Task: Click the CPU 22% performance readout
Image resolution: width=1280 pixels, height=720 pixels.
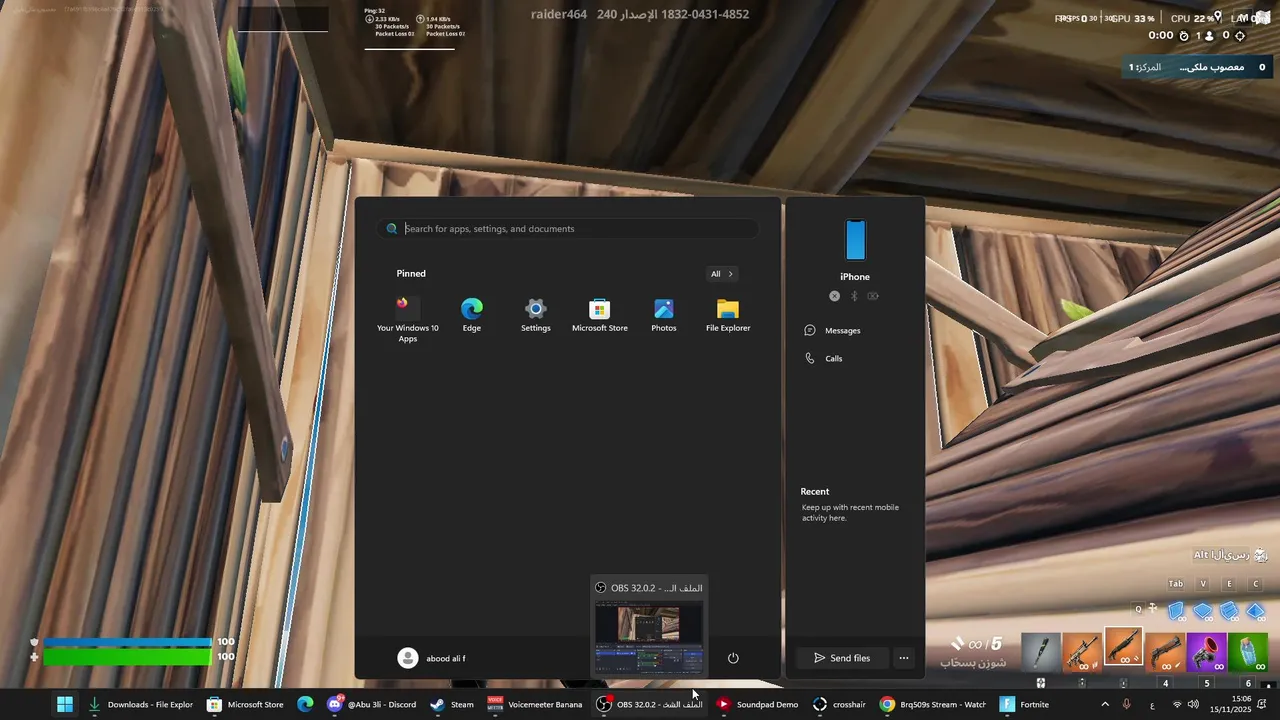Action: [x=1194, y=18]
